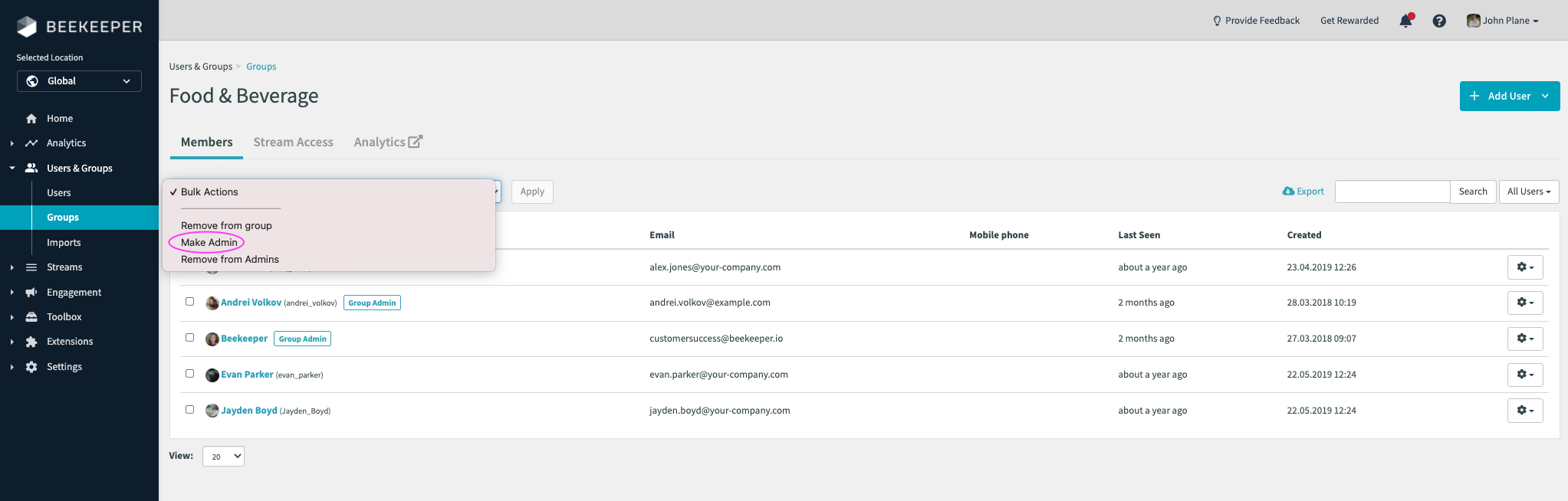Viewport: 1568px width, 501px height.
Task: Click into the user search field
Action: tap(1392, 192)
